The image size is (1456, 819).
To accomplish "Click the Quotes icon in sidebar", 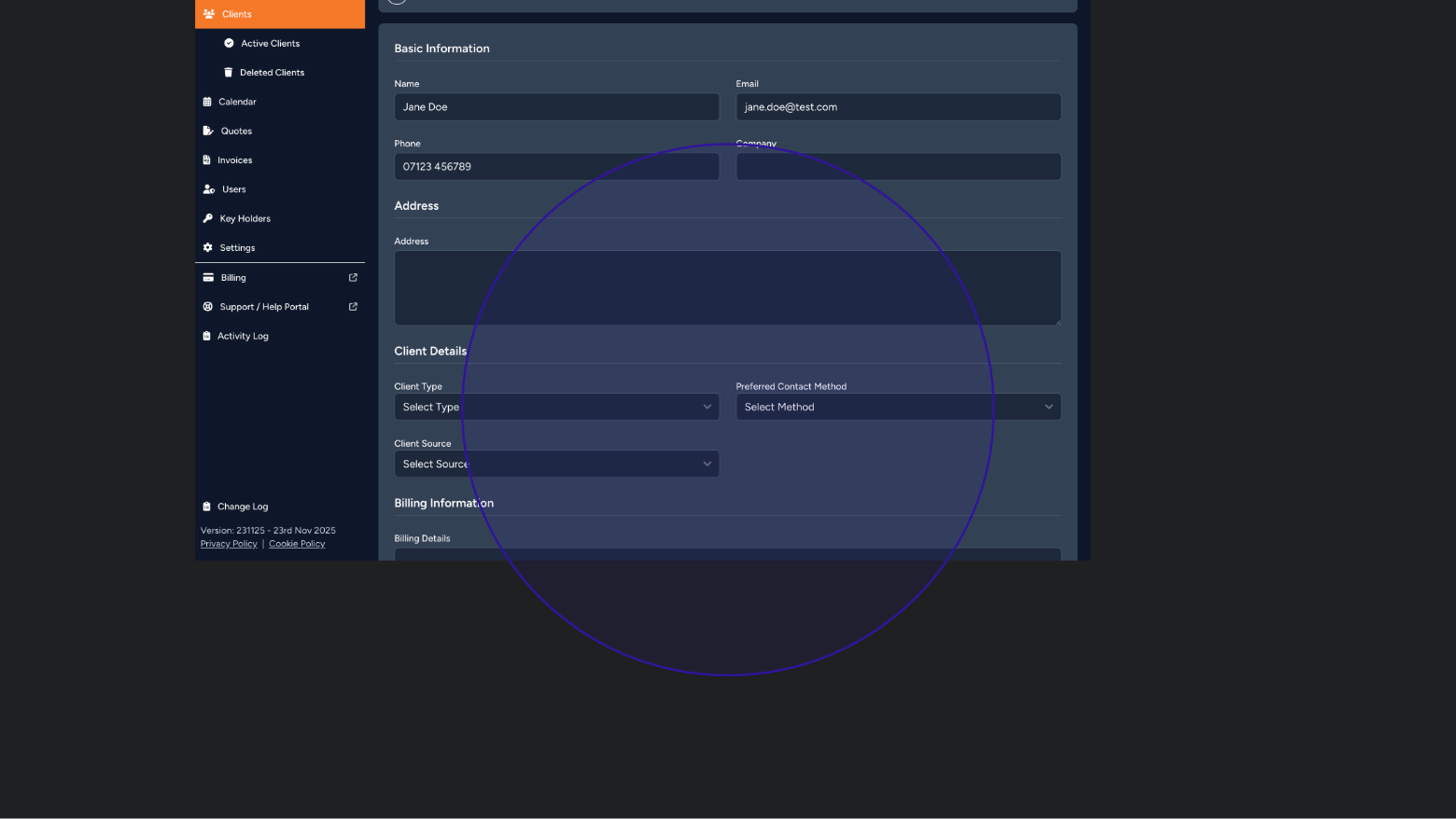I will (208, 132).
